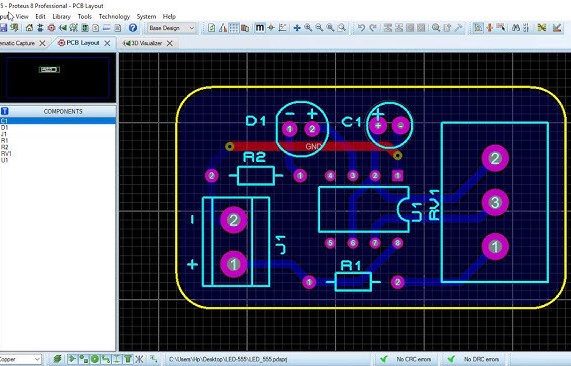Image resolution: width=571 pixels, height=366 pixels.
Task: Click the Block Move toolbar icon
Action: (x=399, y=28)
